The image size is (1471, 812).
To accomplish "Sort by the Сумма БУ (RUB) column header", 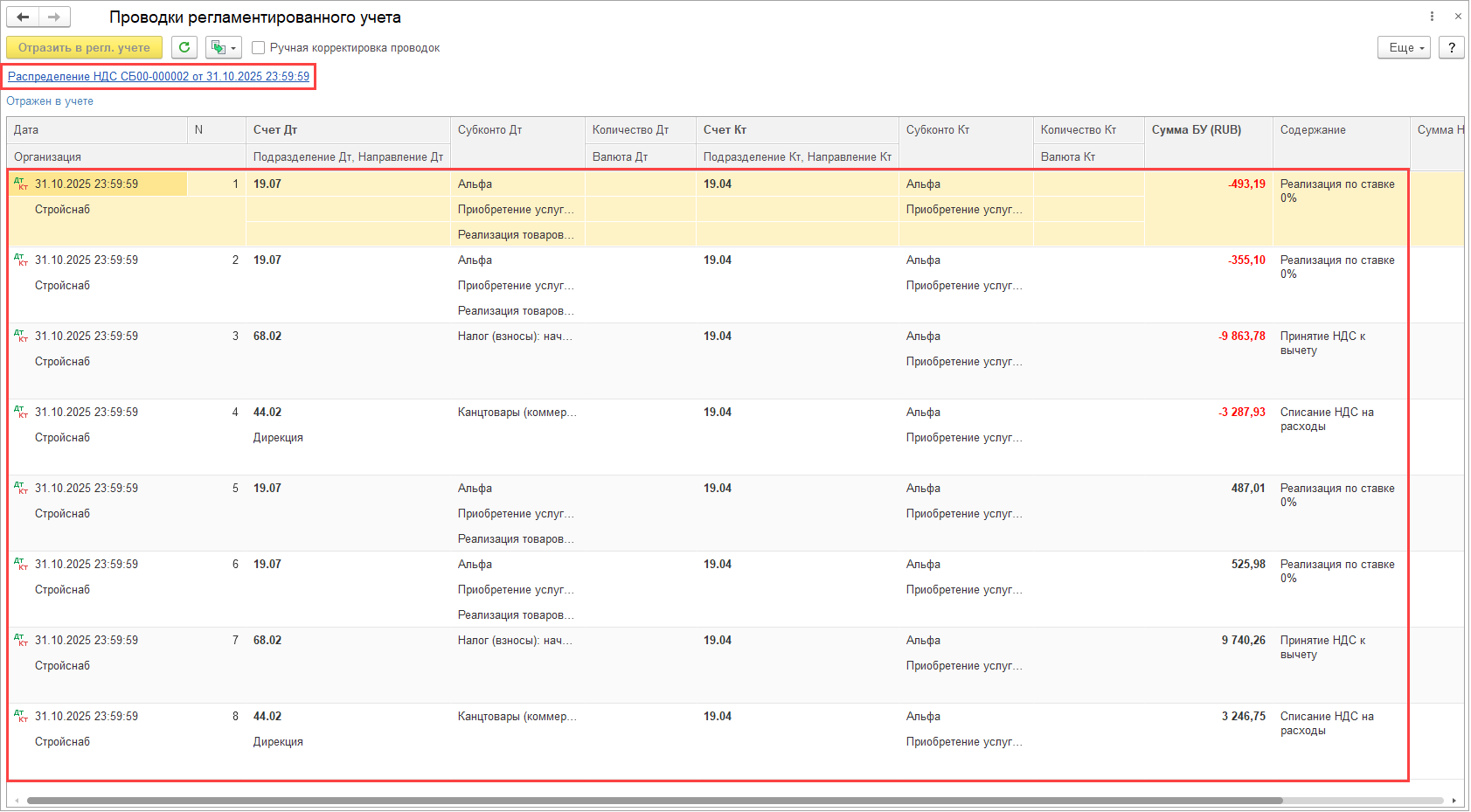I will pos(1196,129).
